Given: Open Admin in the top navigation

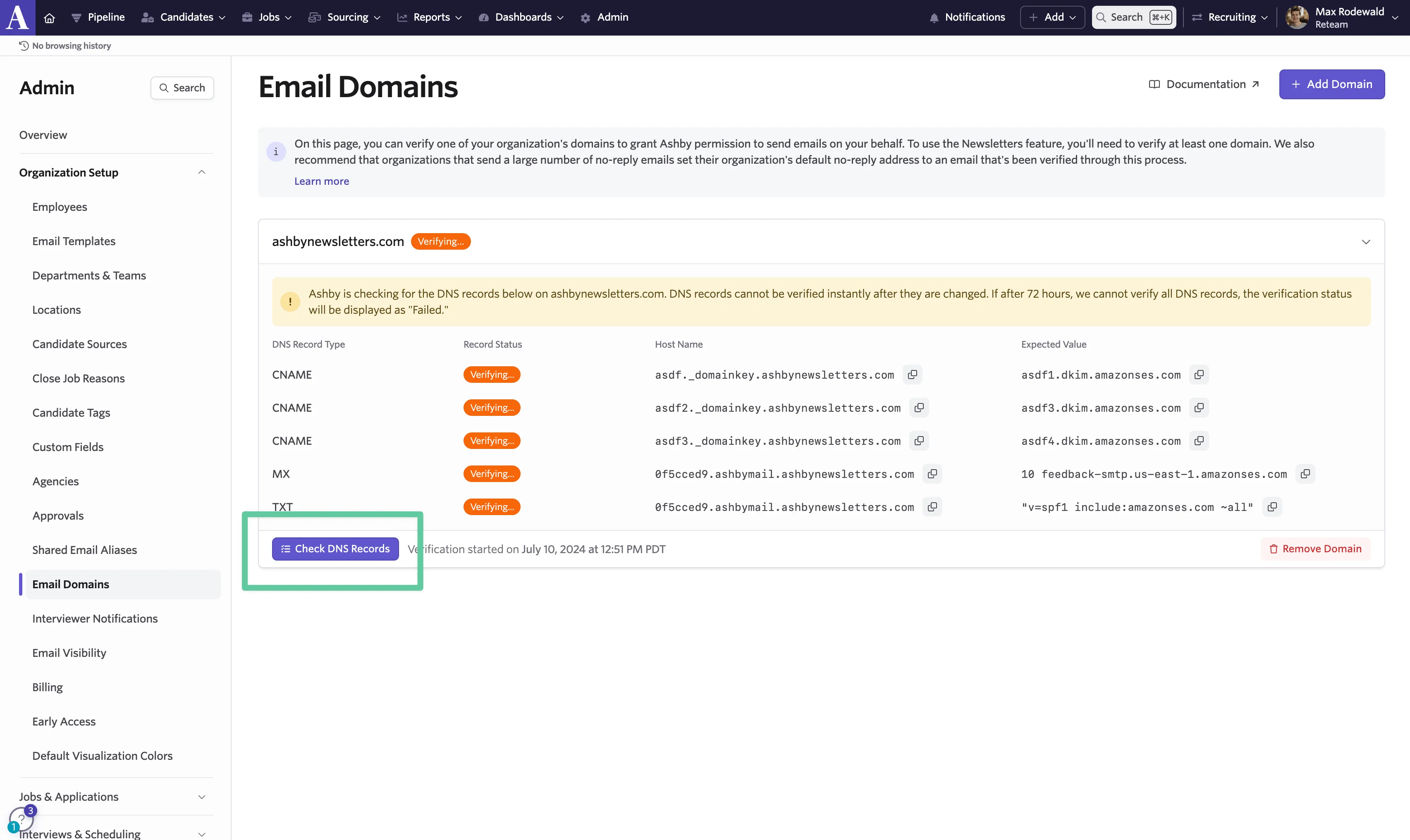Looking at the screenshot, I should [x=605, y=17].
